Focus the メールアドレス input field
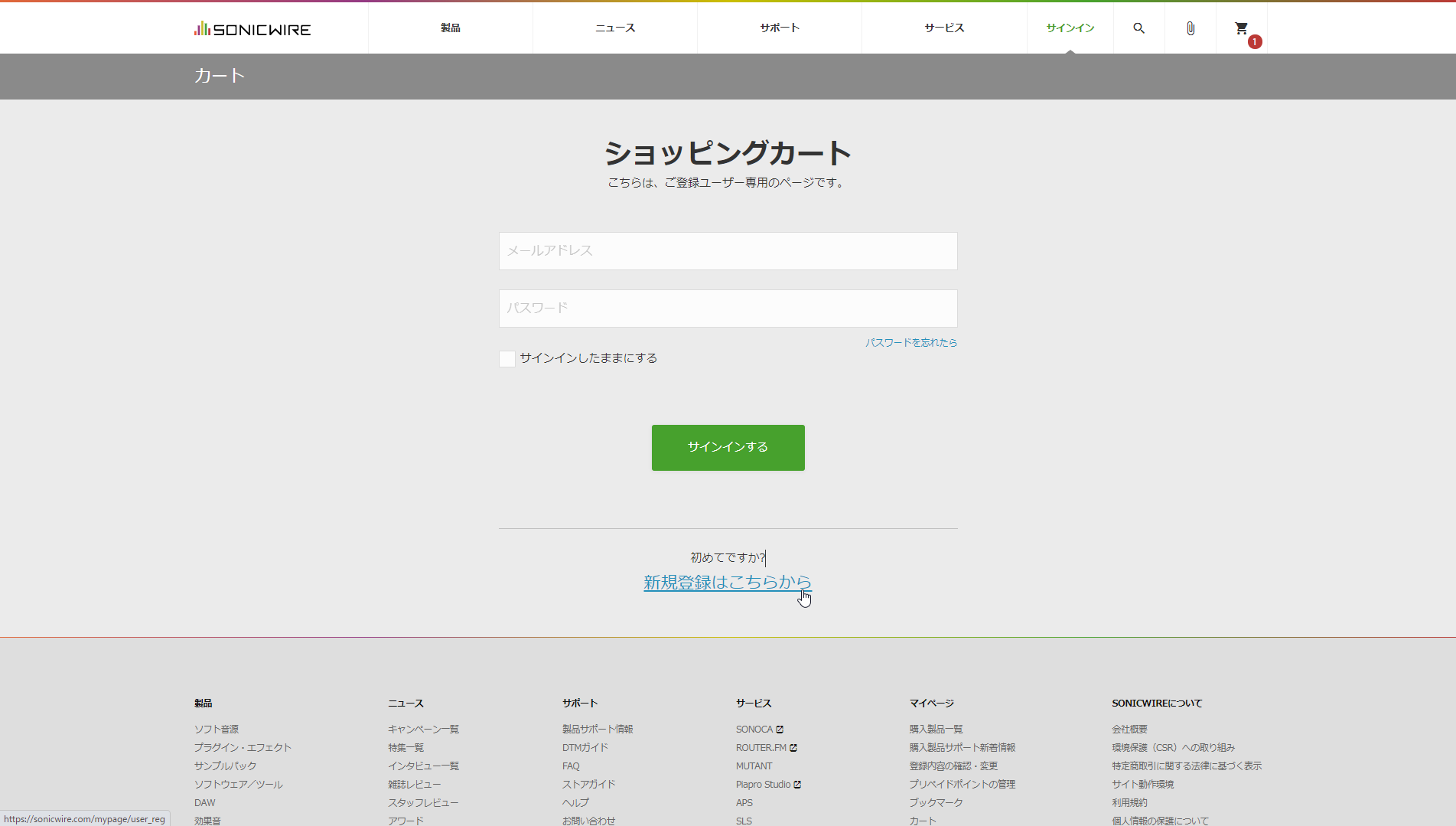Screen dimensions: 1456x826 coord(728,251)
